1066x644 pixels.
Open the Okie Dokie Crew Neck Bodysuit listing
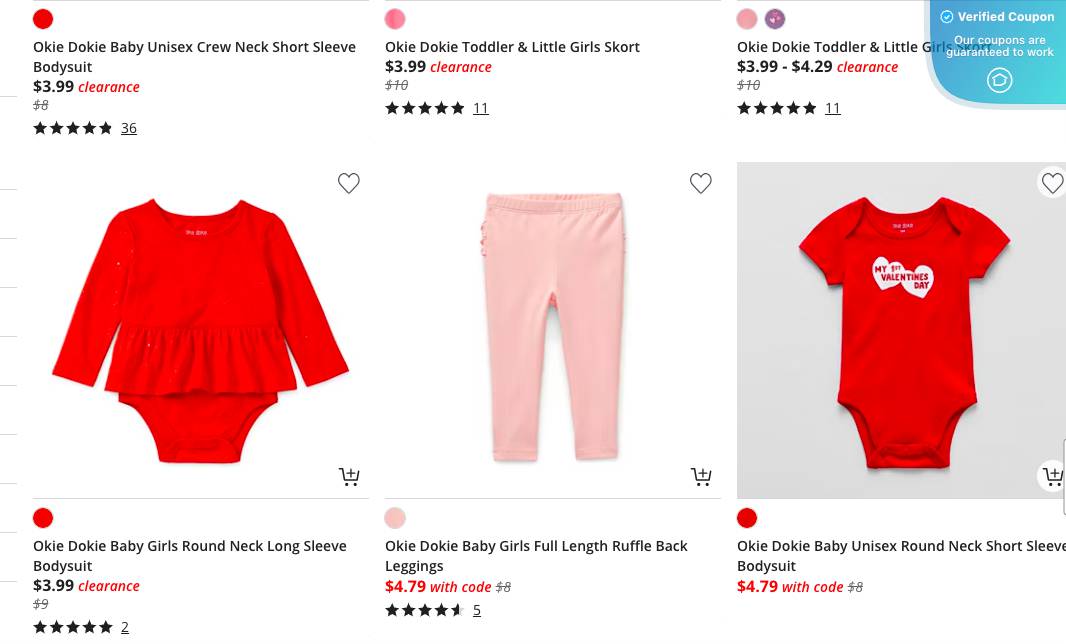(x=194, y=56)
